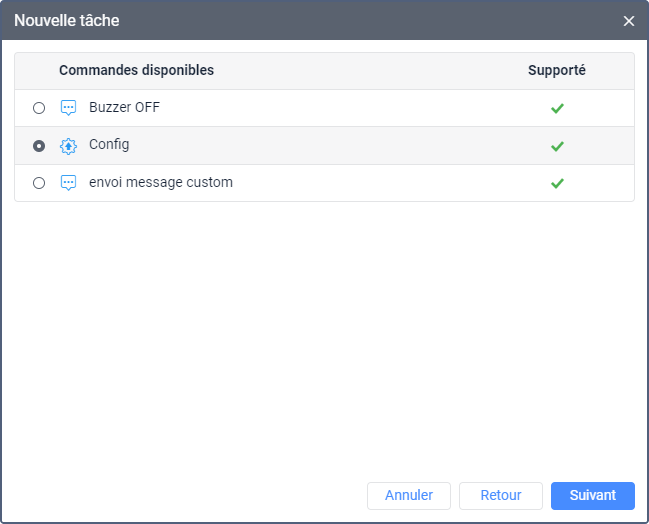
Task: Go back with the Retour button
Action: [500, 495]
